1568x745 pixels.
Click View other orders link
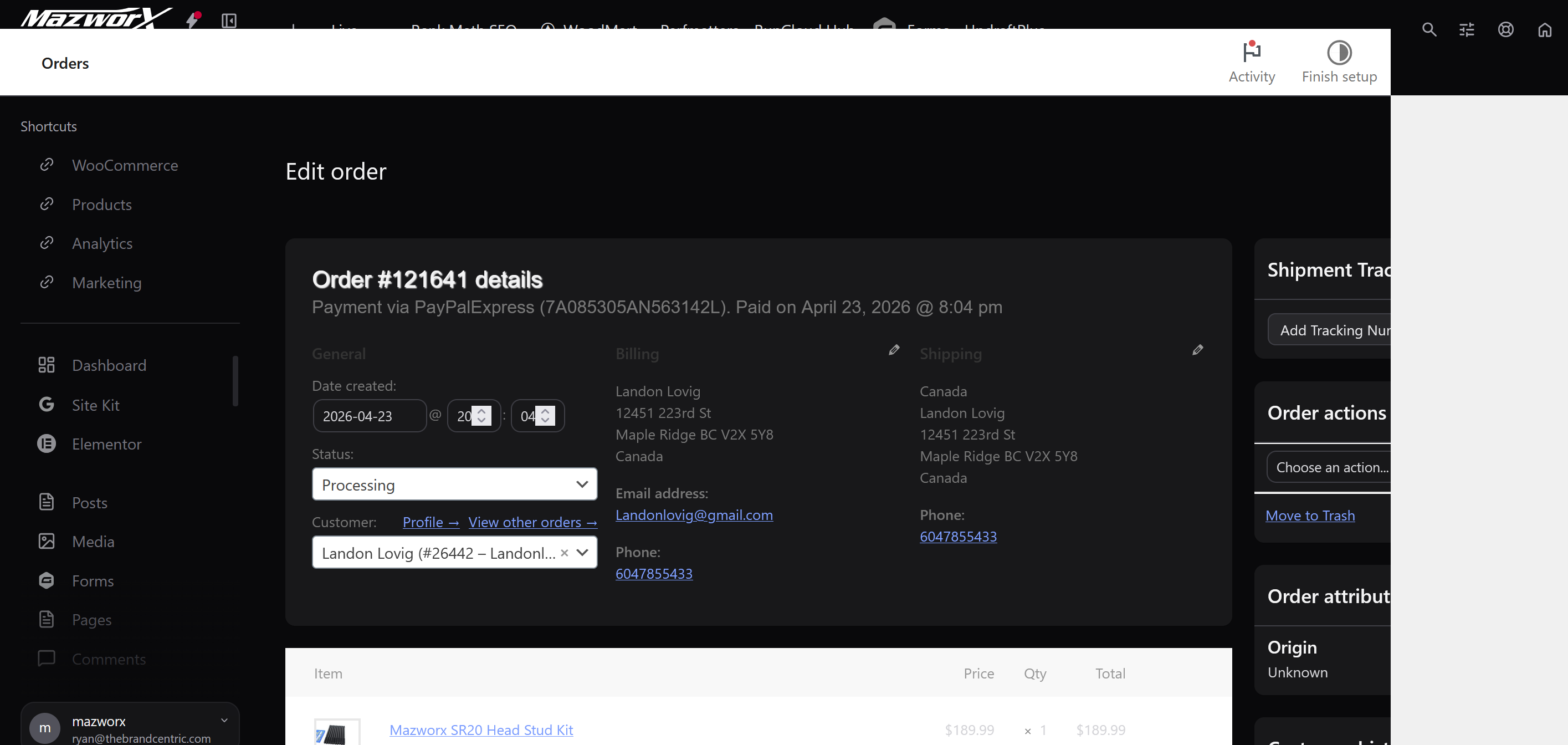click(x=532, y=522)
